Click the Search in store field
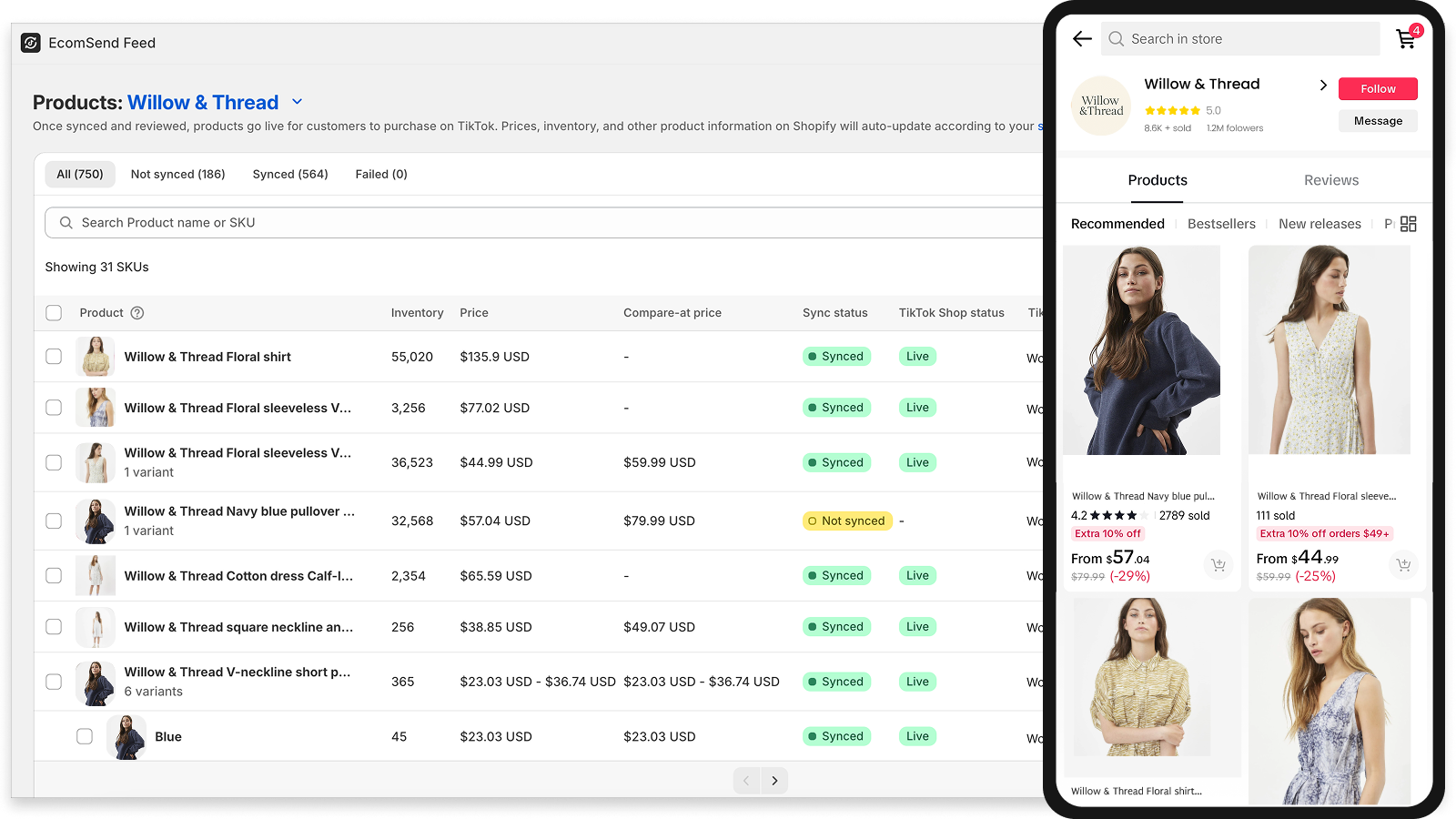Image resolution: width=1456 pixels, height=819 pixels. 1240,39
